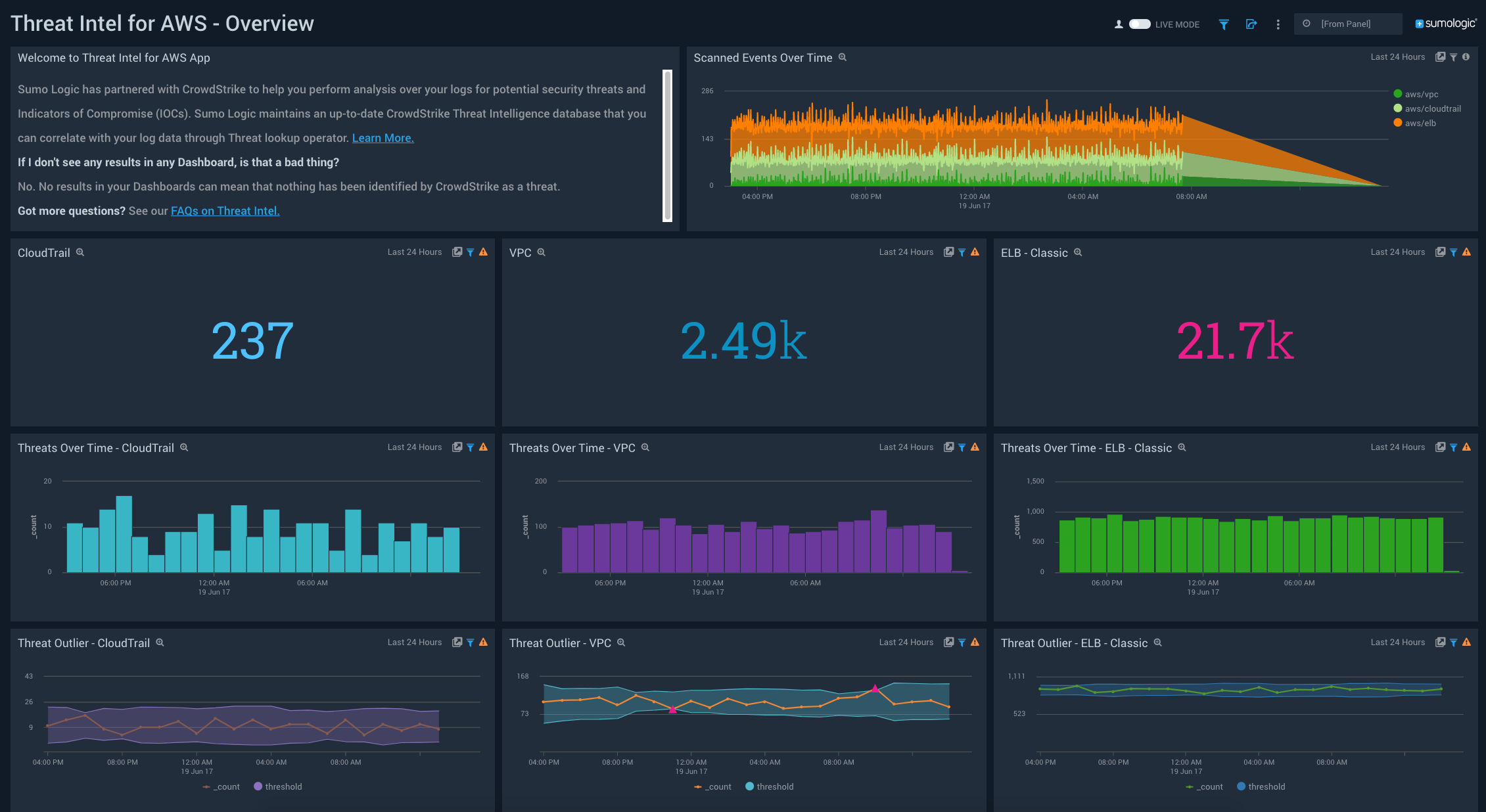
Task: Click the filter icon in the top toolbar
Action: coord(1224,24)
